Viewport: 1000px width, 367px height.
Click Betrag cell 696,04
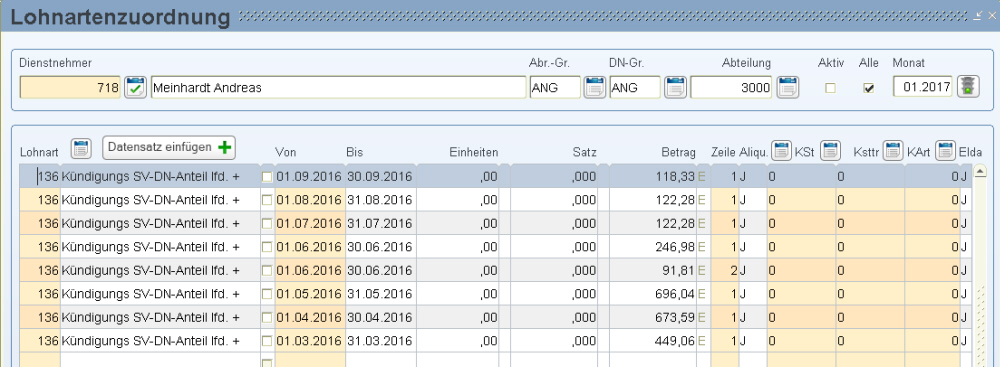point(654,294)
